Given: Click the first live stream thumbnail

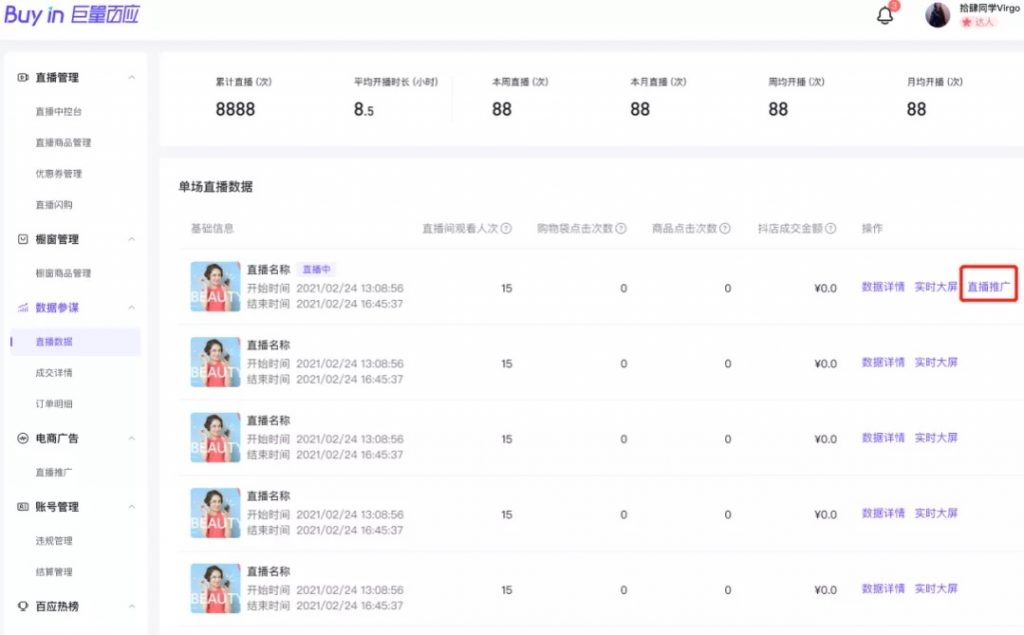Looking at the screenshot, I should tap(215, 287).
